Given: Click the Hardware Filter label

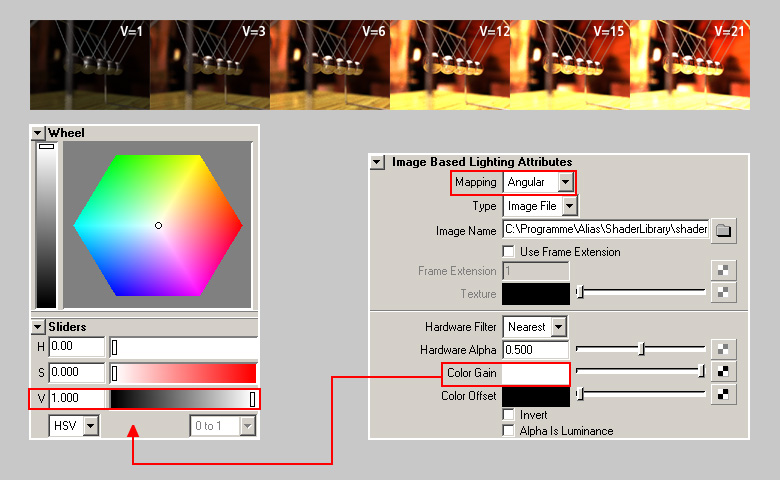Looking at the screenshot, I should point(461,327).
